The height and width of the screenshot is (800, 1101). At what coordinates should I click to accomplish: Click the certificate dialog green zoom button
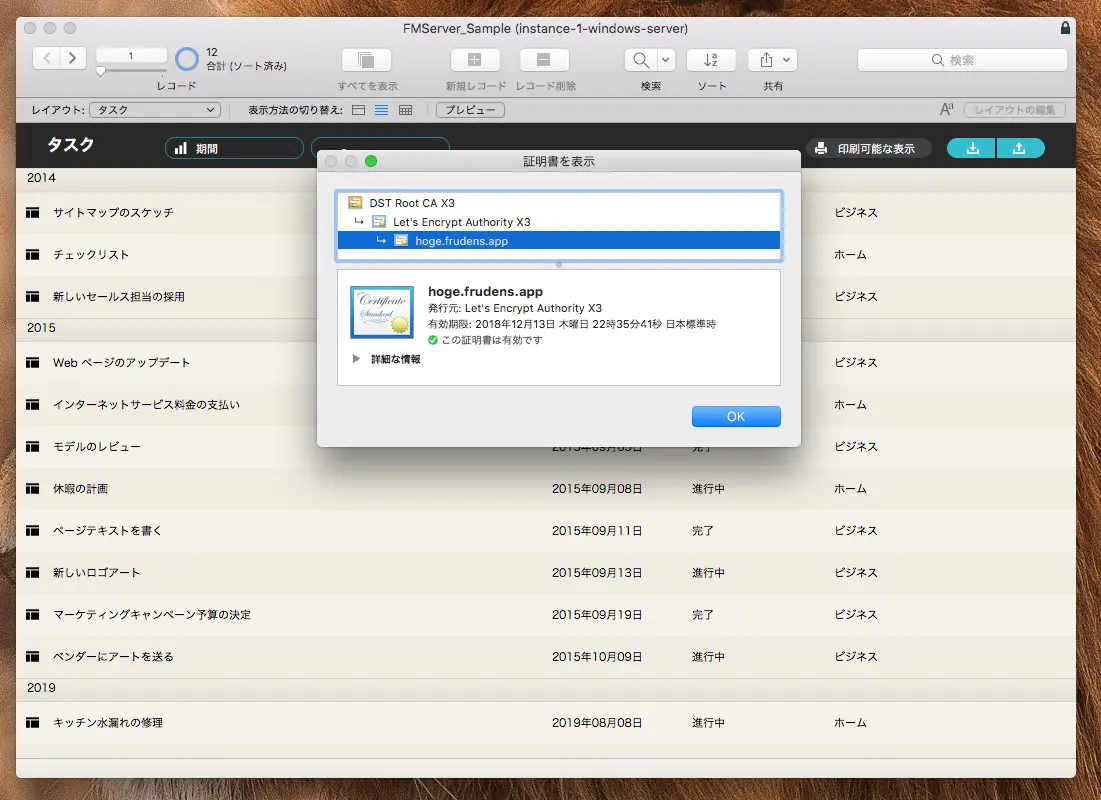coord(371,161)
